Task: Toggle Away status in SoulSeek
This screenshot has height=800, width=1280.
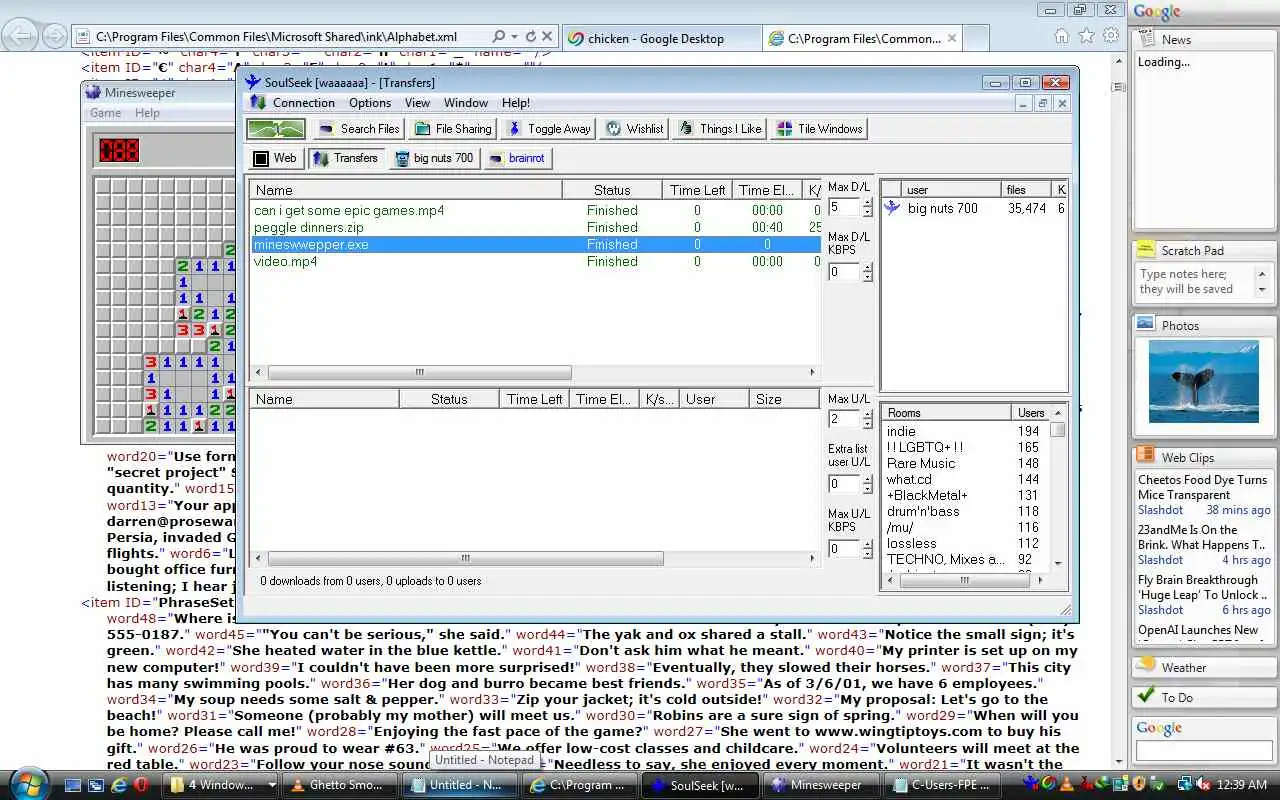Action: pos(548,129)
